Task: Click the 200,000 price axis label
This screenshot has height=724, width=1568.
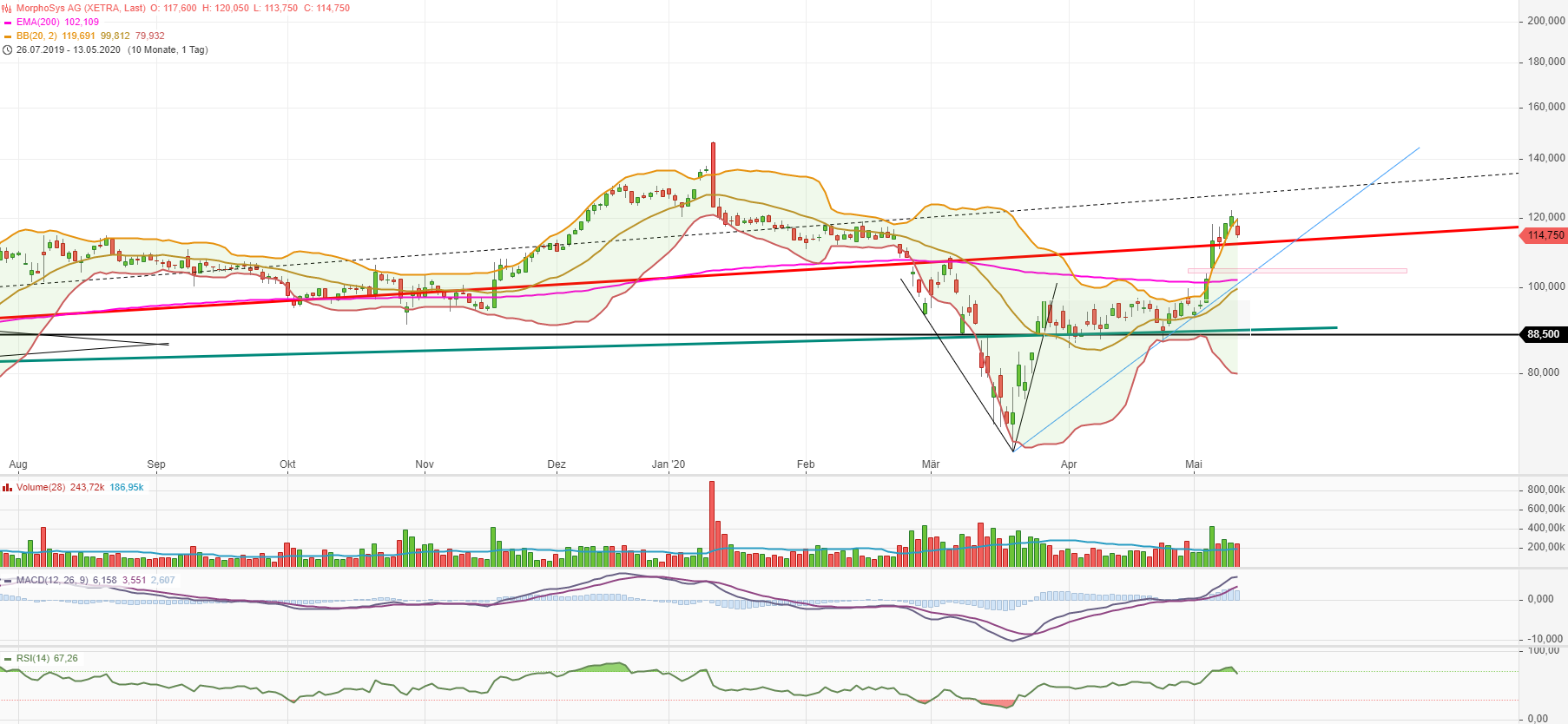Action: 1546,21
